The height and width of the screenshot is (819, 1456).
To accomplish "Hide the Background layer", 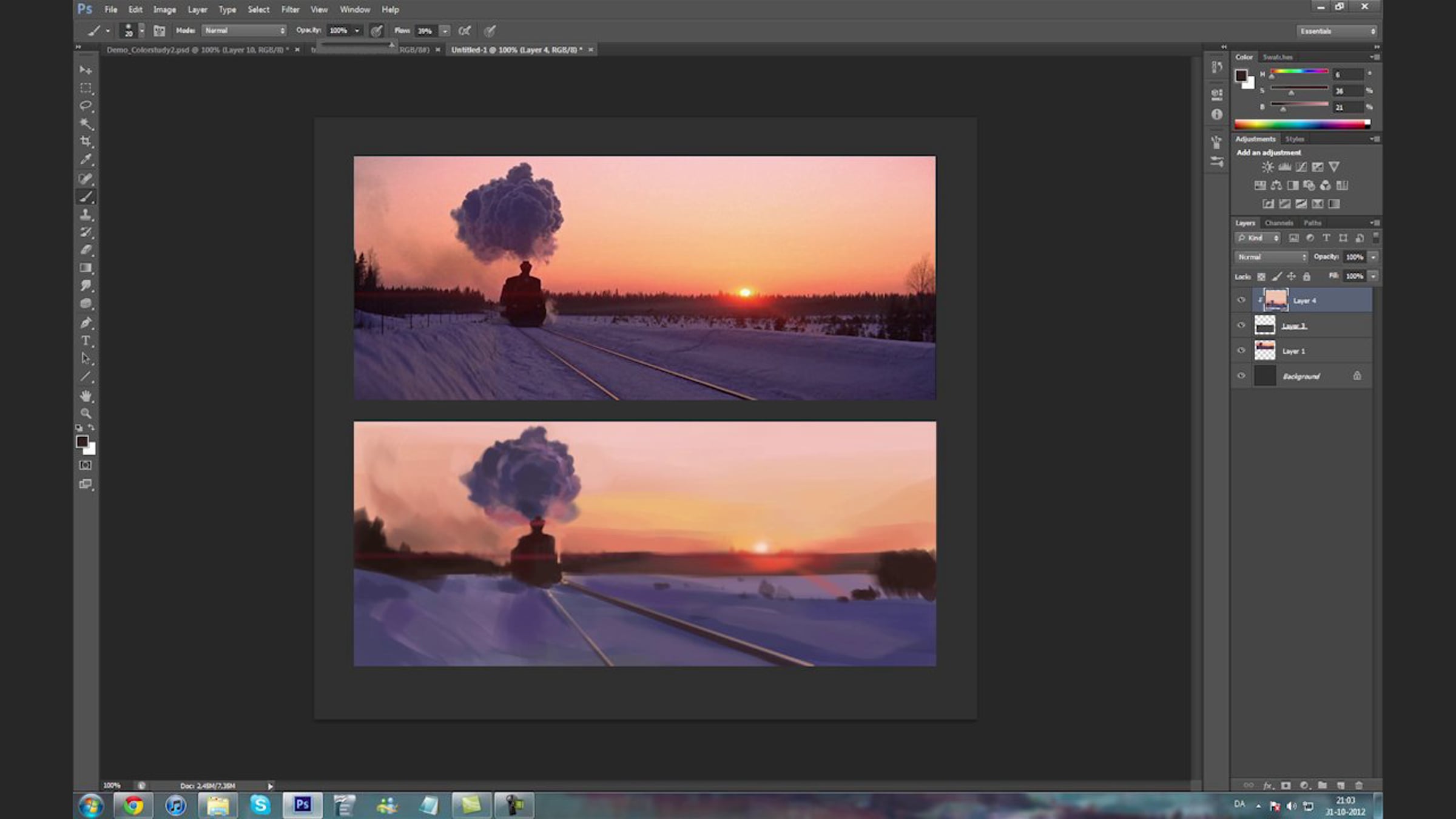I will 1241,376.
